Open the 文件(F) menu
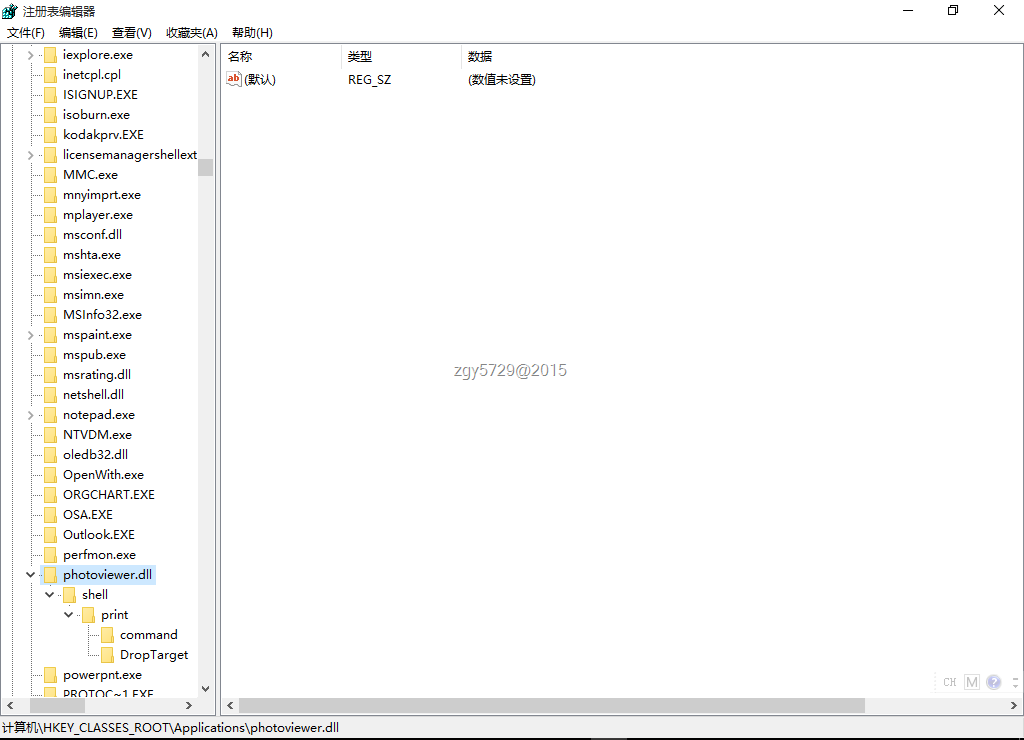Image resolution: width=1024 pixels, height=740 pixels. (x=26, y=33)
